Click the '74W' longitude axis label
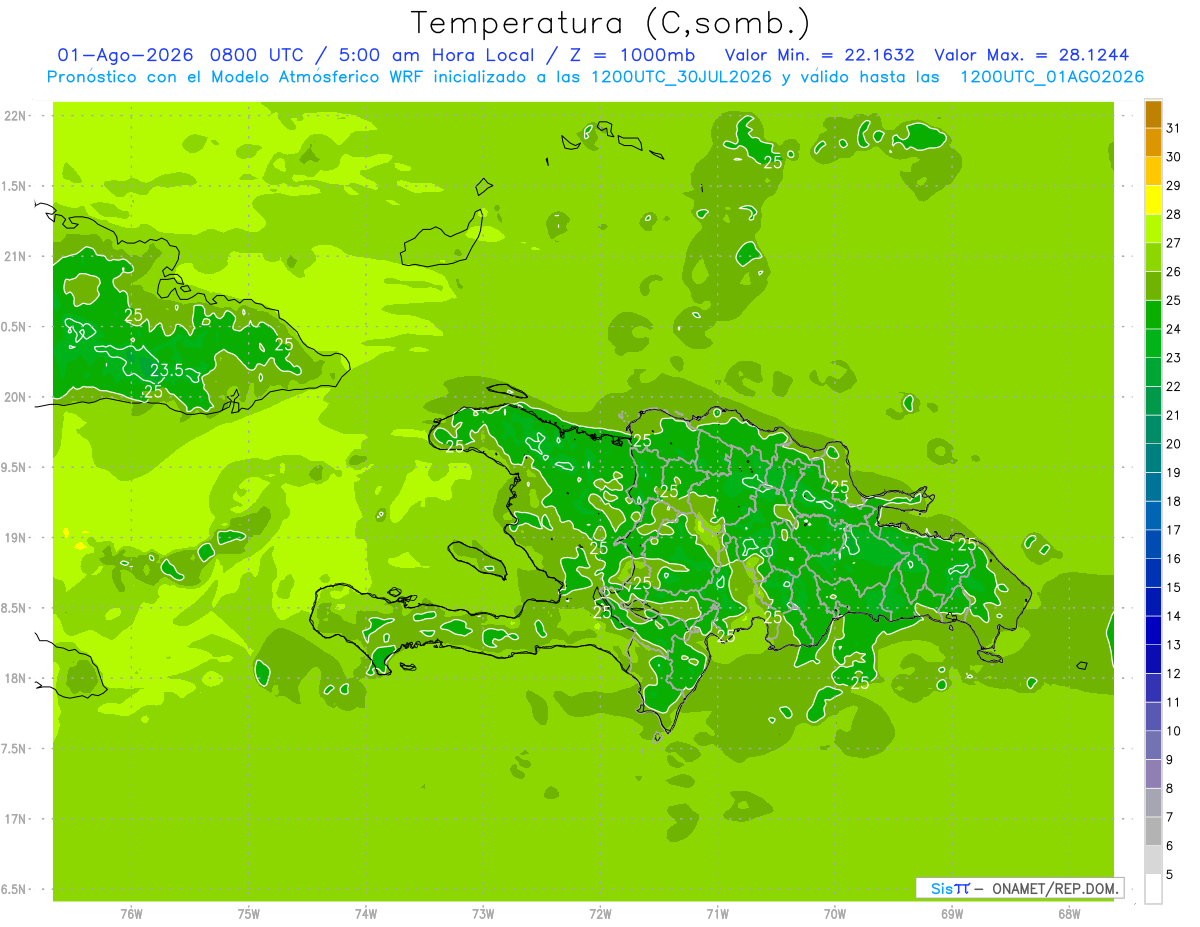This screenshot has height=927, width=1200. (366, 914)
